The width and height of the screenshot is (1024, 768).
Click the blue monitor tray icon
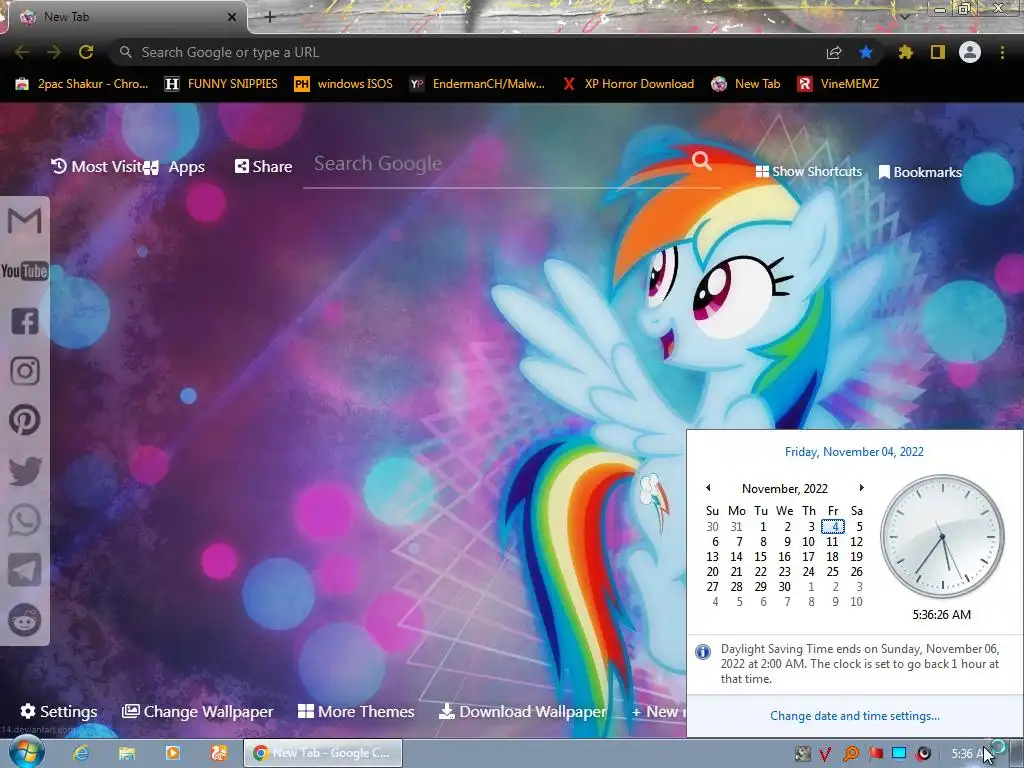900,754
